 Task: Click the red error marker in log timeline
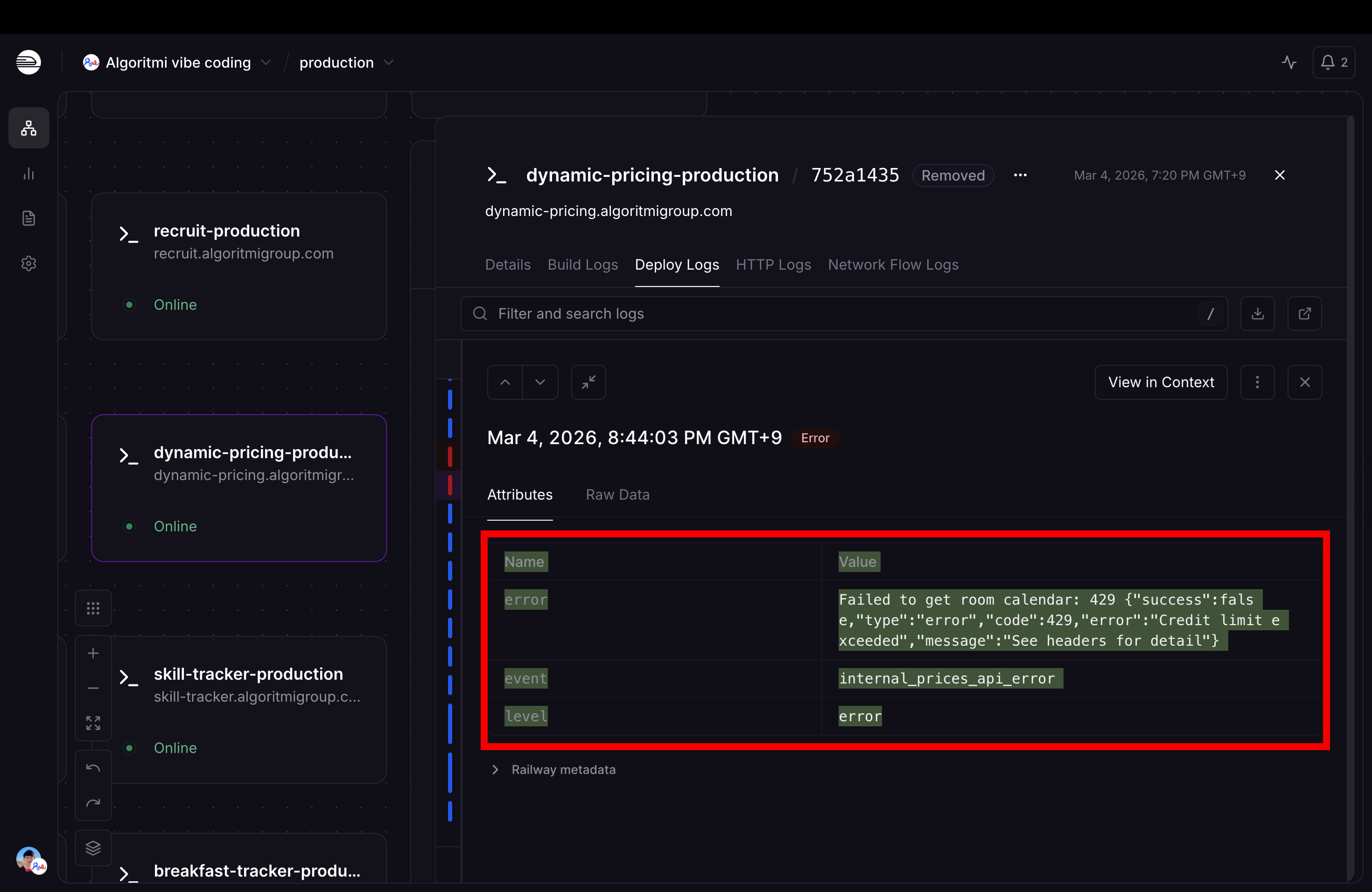pyautogui.click(x=450, y=456)
